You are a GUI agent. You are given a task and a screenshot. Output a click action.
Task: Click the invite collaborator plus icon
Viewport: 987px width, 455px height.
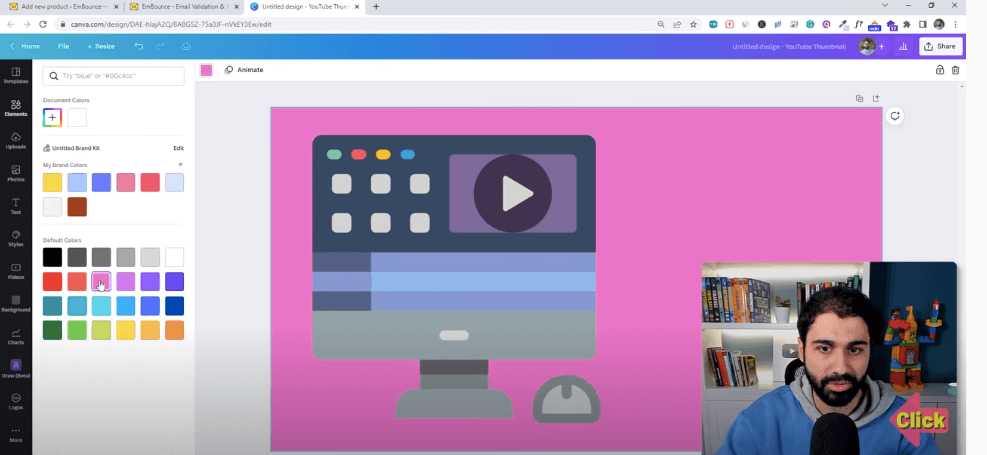click(881, 47)
